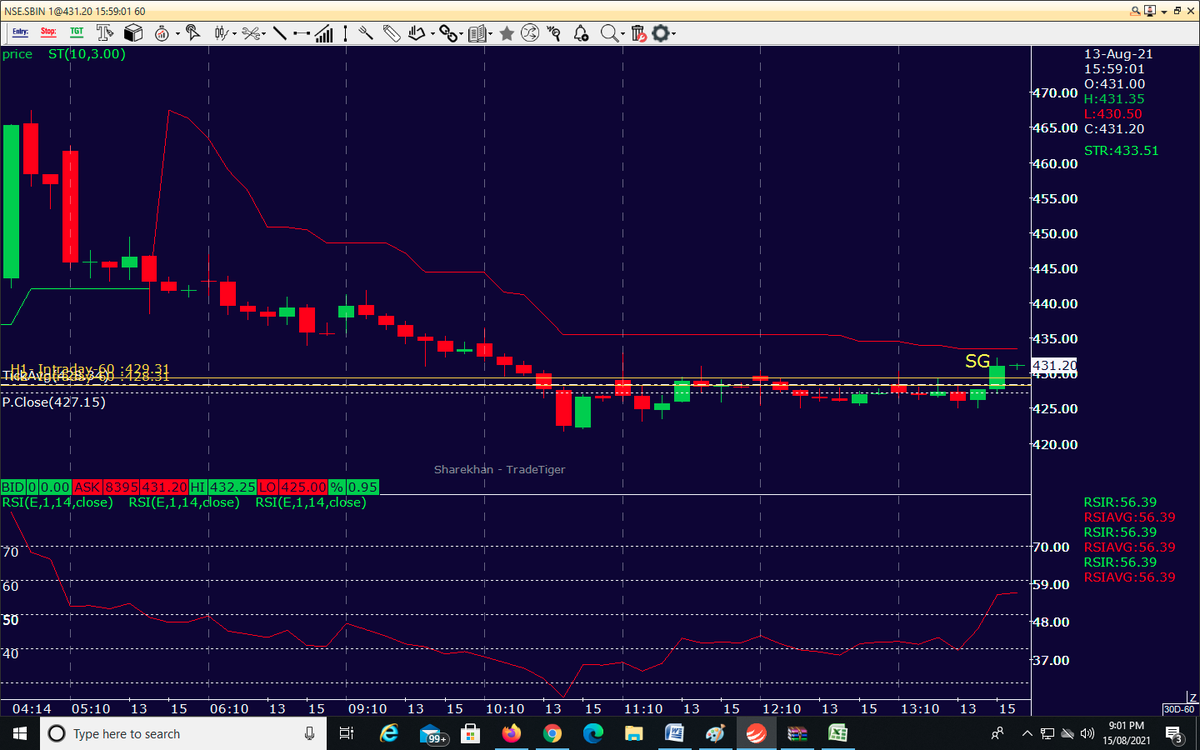Open Excel from the taskbar
Viewport: 1200px width, 750px height.
(x=836, y=734)
